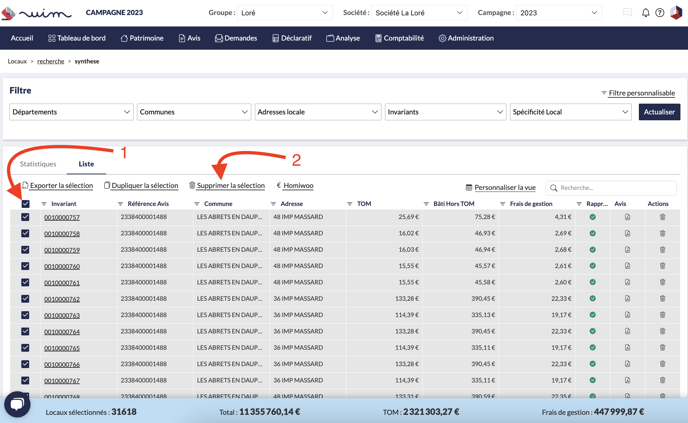The height and width of the screenshot is (423, 688).
Task: Switch to the Statistiques tab
Action: tap(38, 164)
